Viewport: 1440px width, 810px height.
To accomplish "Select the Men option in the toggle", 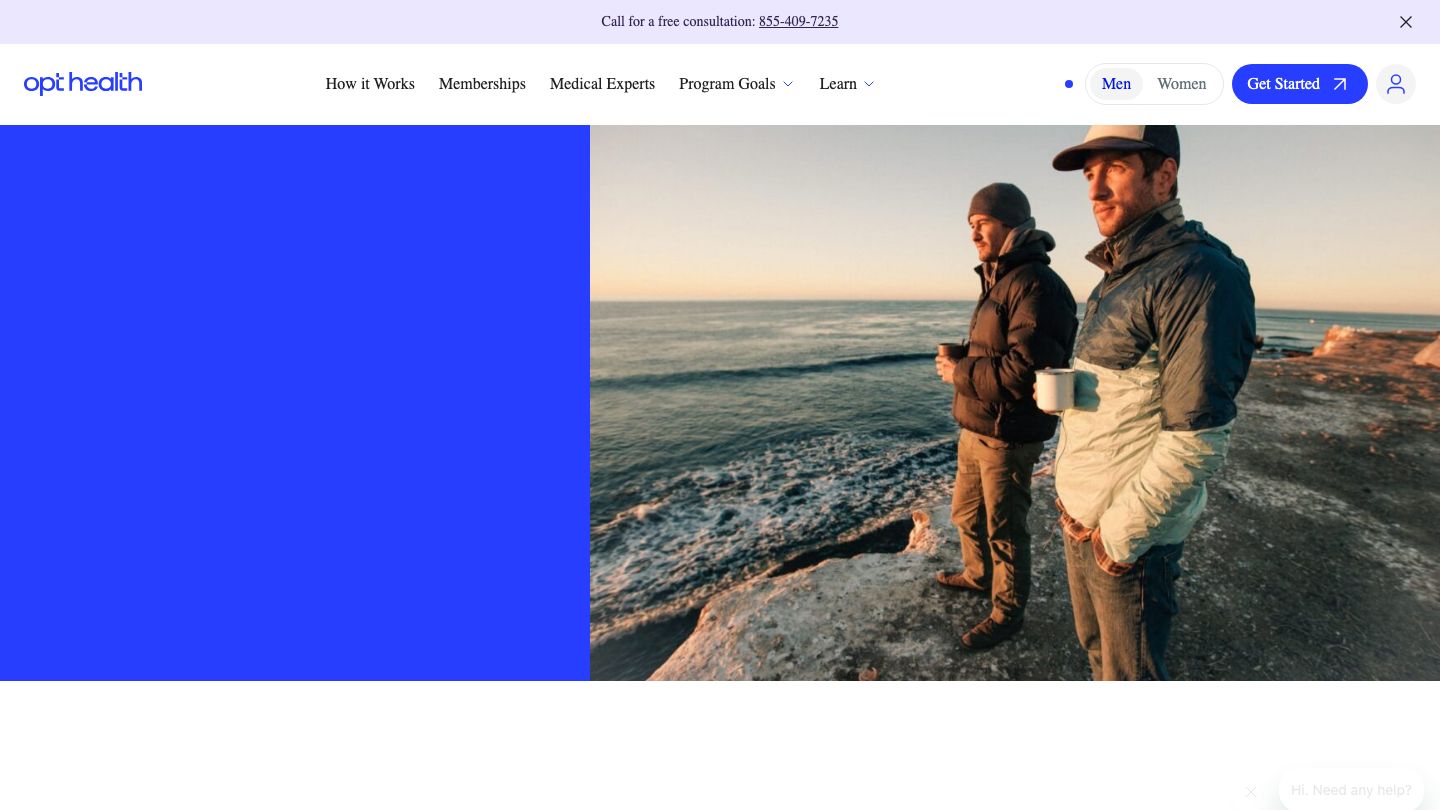I will (x=1116, y=84).
